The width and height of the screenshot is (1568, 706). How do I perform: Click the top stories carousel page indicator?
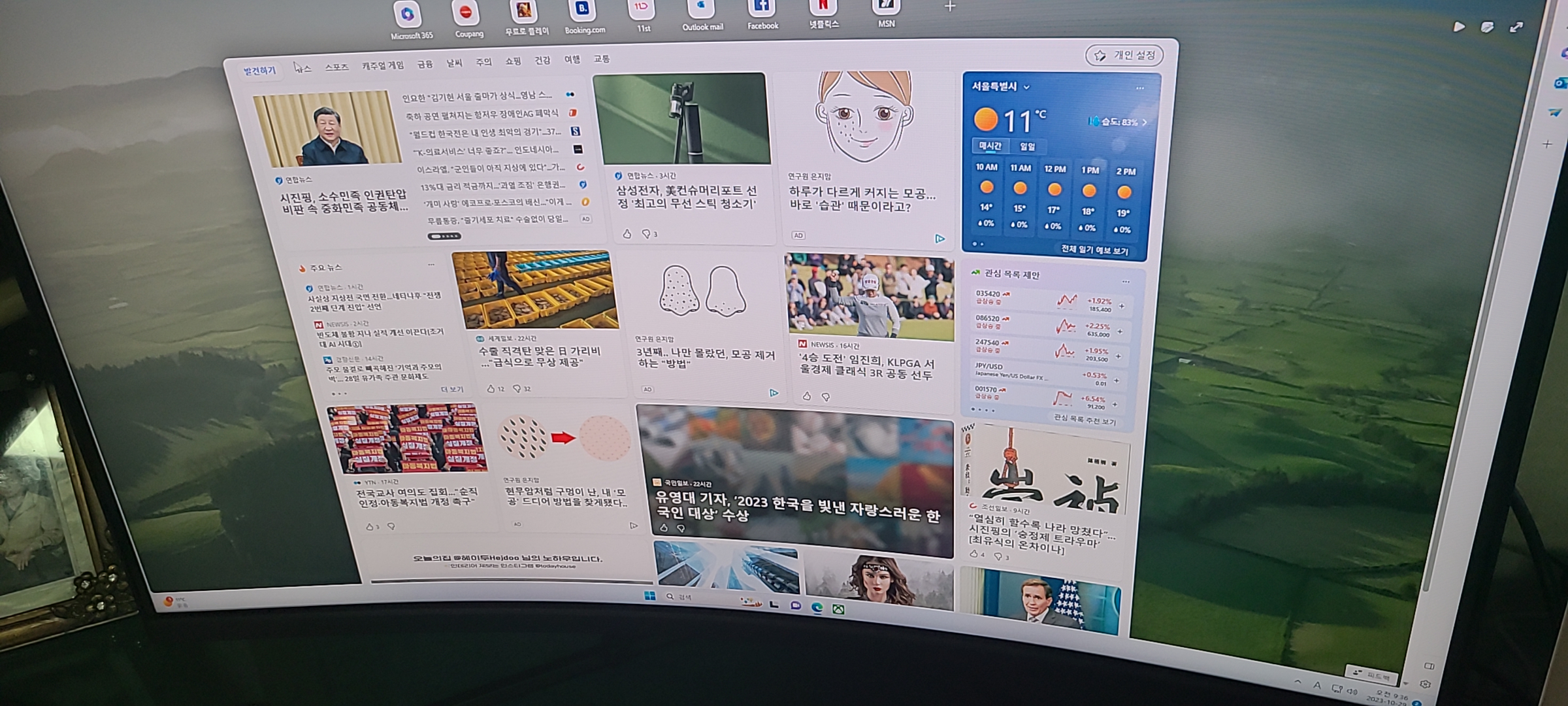coord(444,236)
